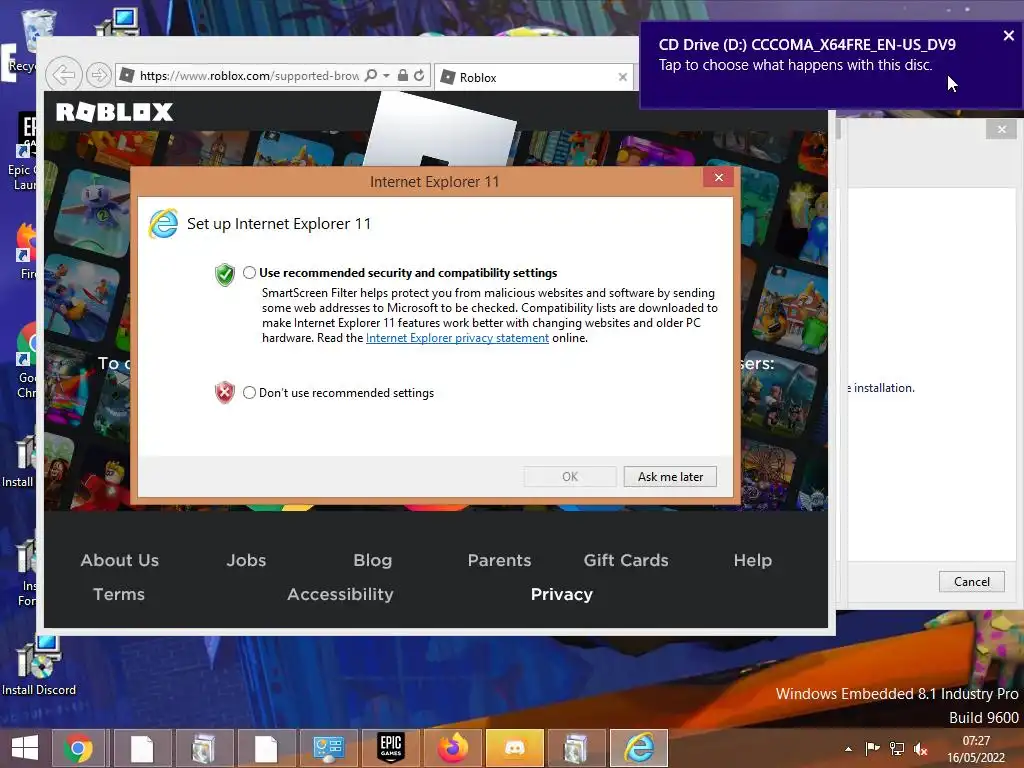Dismiss the CD Drive notification with X
This screenshot has width=1024, height=768.
coord(1008,36)
